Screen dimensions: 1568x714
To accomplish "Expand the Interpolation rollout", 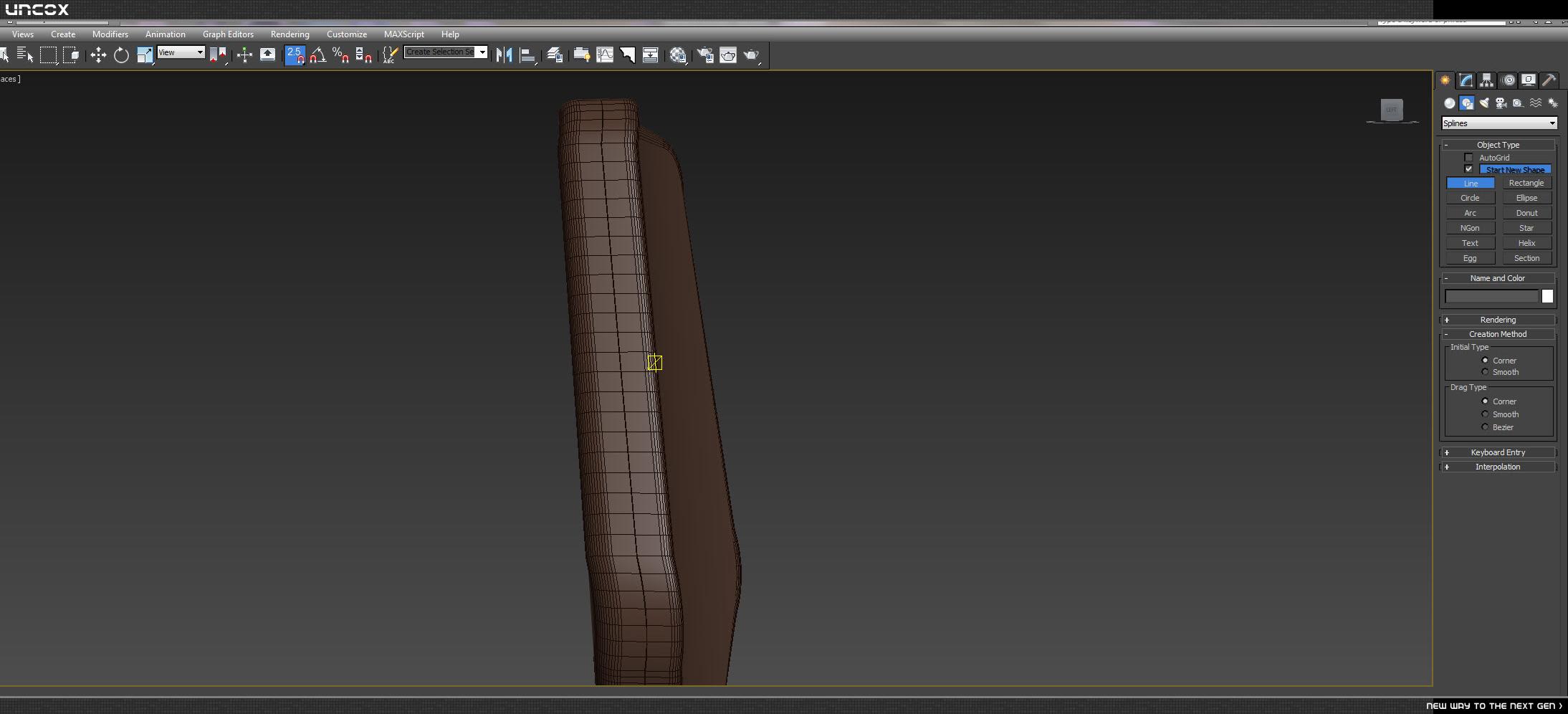I will (x=1498, y=467).
